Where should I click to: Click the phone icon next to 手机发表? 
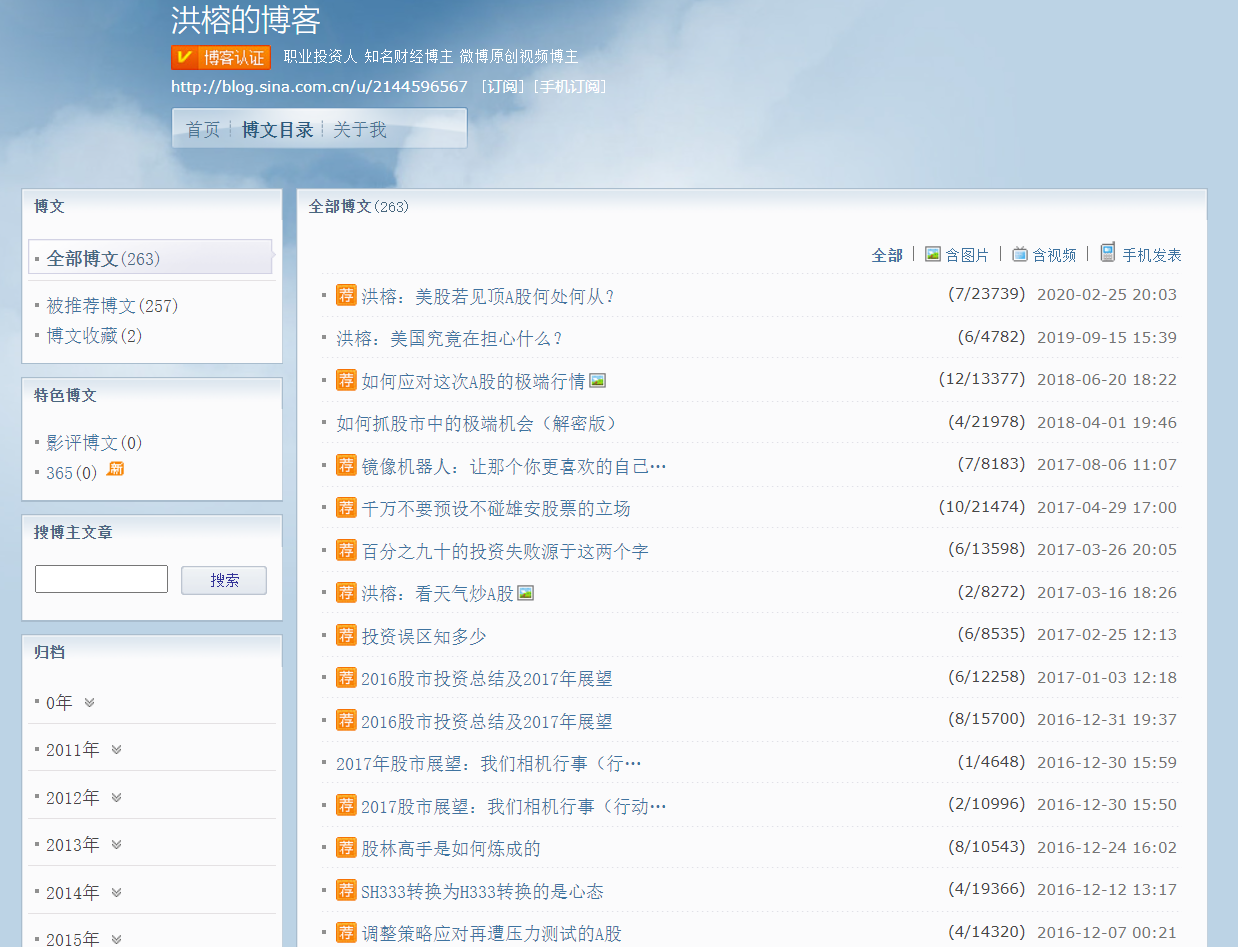click(x=1108, y=253)
